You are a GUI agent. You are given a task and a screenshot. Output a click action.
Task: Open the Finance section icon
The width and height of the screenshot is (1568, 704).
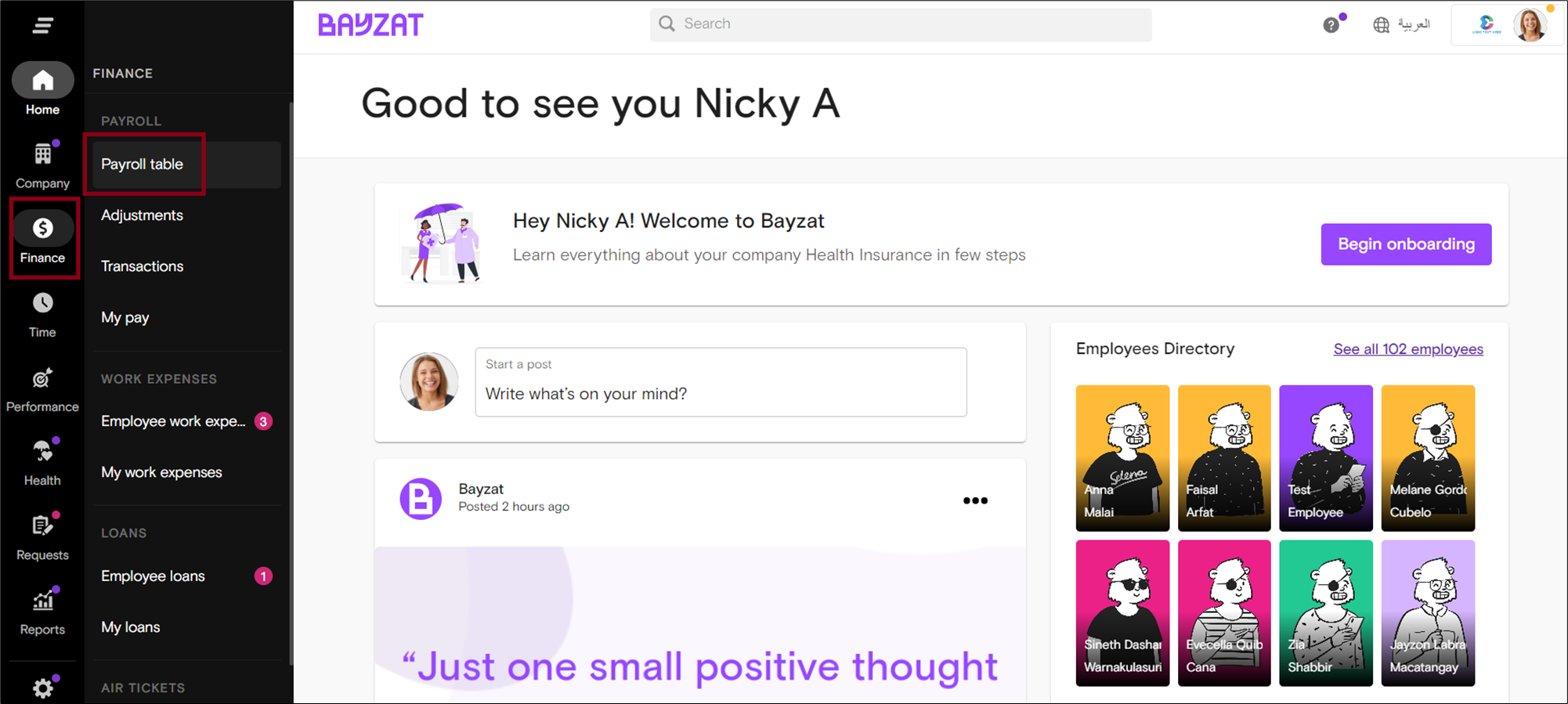pyautogui.click(x=42, y=228)
